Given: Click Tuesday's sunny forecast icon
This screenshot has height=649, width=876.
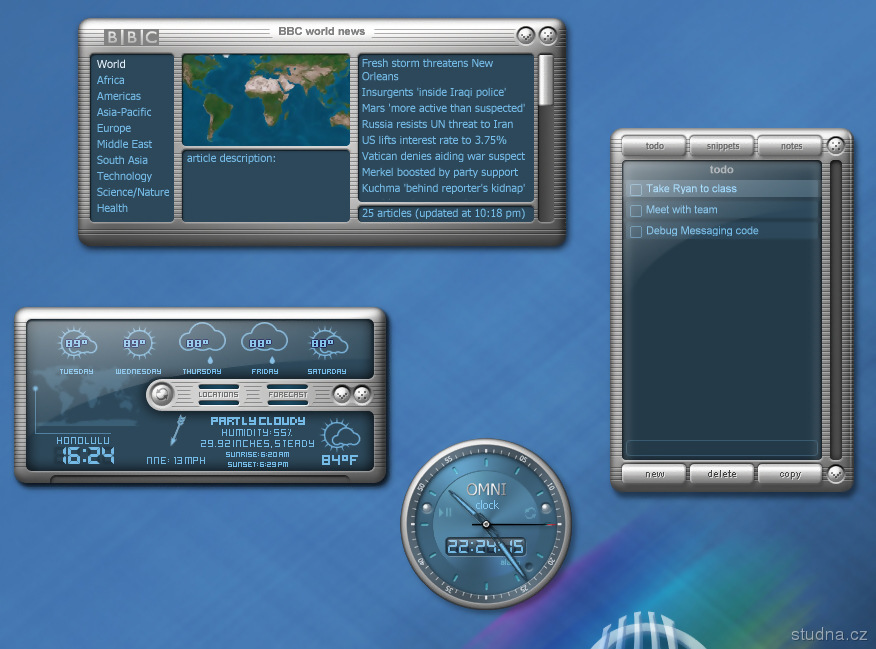Looking at the screenshot, I should pyautogui.click(x=76, y=344).
